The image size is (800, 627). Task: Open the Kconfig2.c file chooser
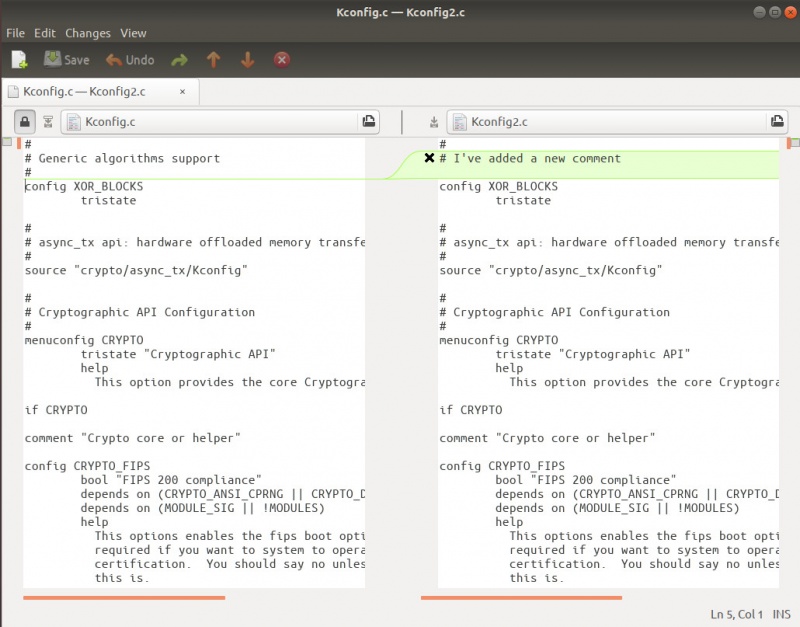(x=615, y=121)
